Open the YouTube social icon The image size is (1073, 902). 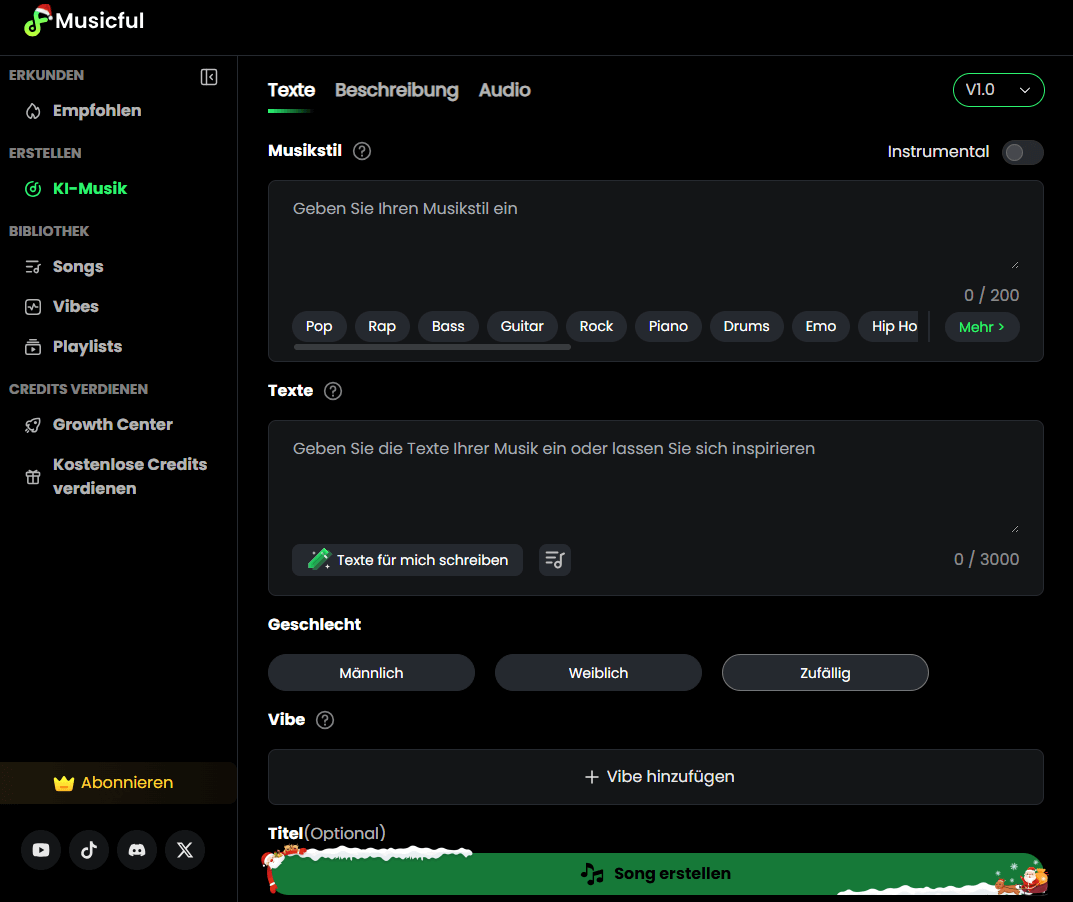tap(41, 850)
